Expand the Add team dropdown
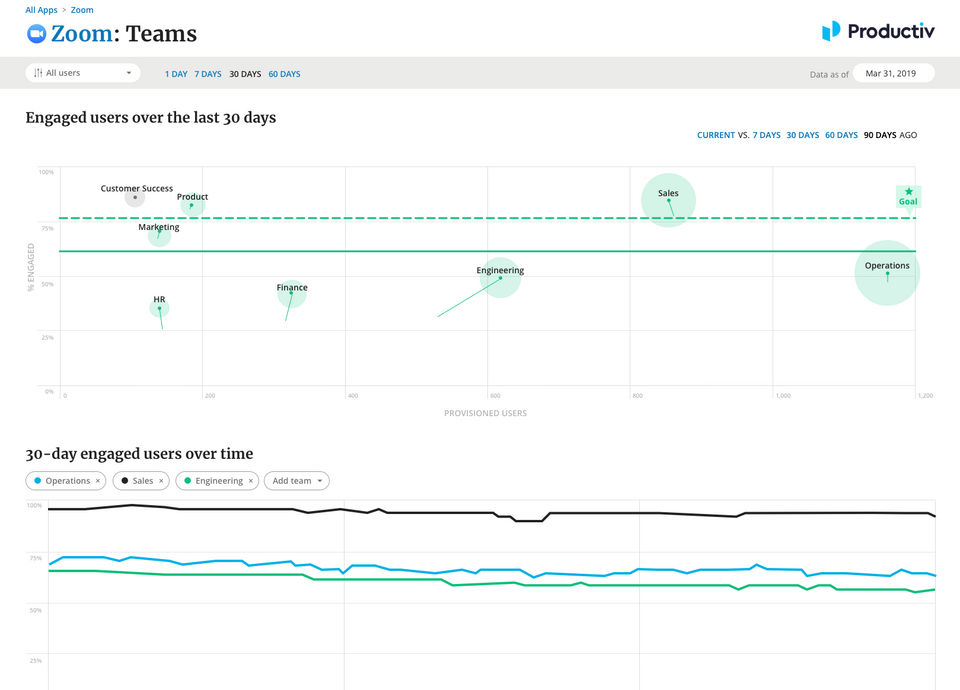The width and height of the screenshot is (960, 690). coord(296,481)
